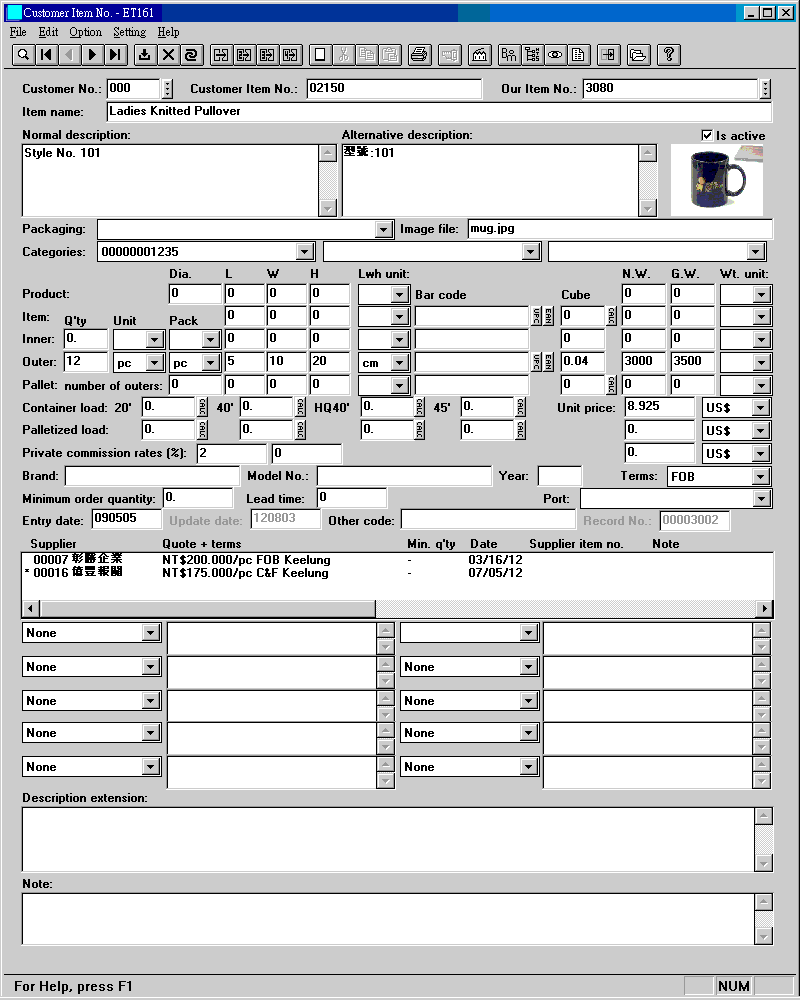Click the scissors Cut icon
This screenshot has height=1000, width=800.
point(343,55)
